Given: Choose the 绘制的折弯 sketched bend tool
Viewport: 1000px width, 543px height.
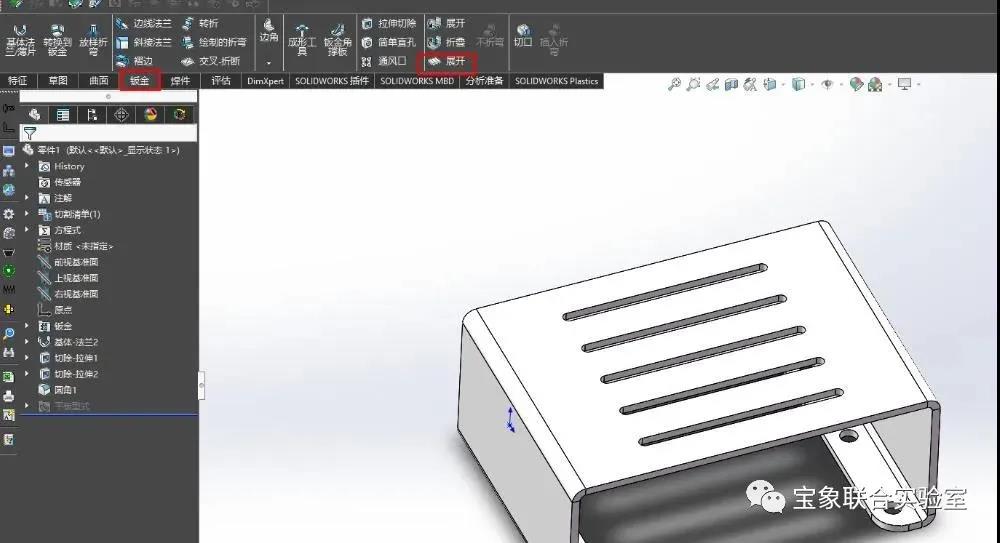Looking at the screenshot, I should 214,42.
